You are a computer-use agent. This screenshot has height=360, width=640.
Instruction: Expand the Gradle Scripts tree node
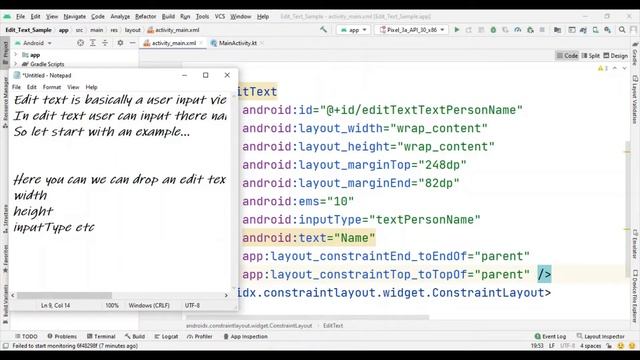(x=16, y=64)
